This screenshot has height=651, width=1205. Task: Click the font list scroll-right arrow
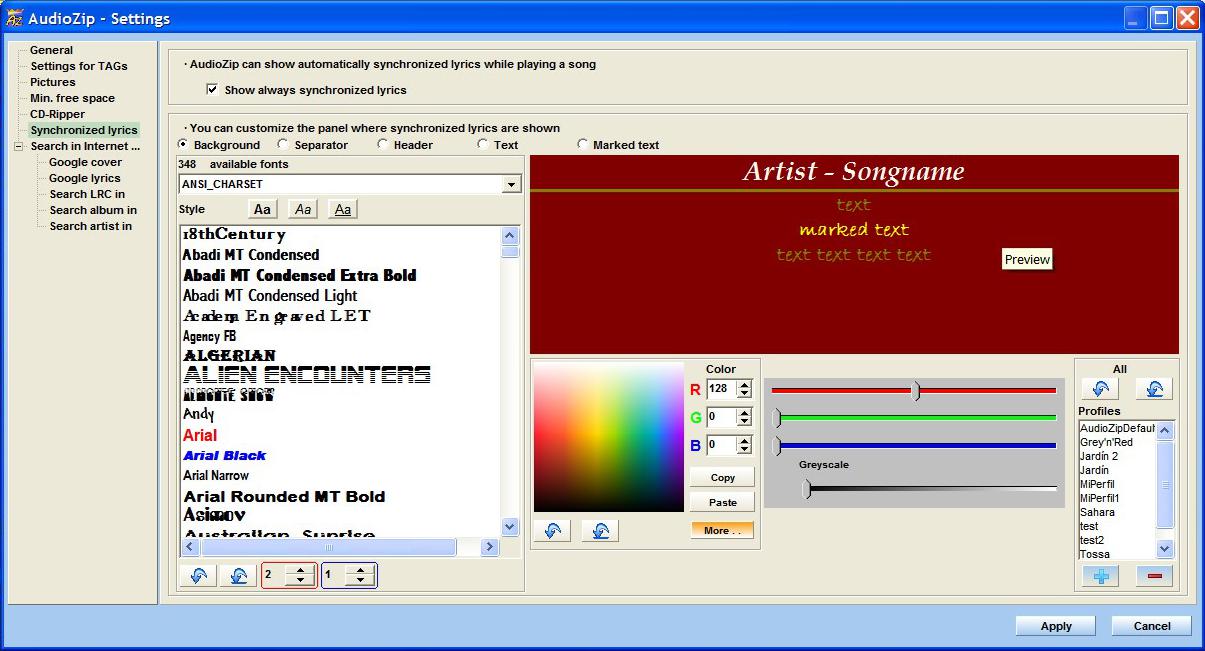[489, 547]
